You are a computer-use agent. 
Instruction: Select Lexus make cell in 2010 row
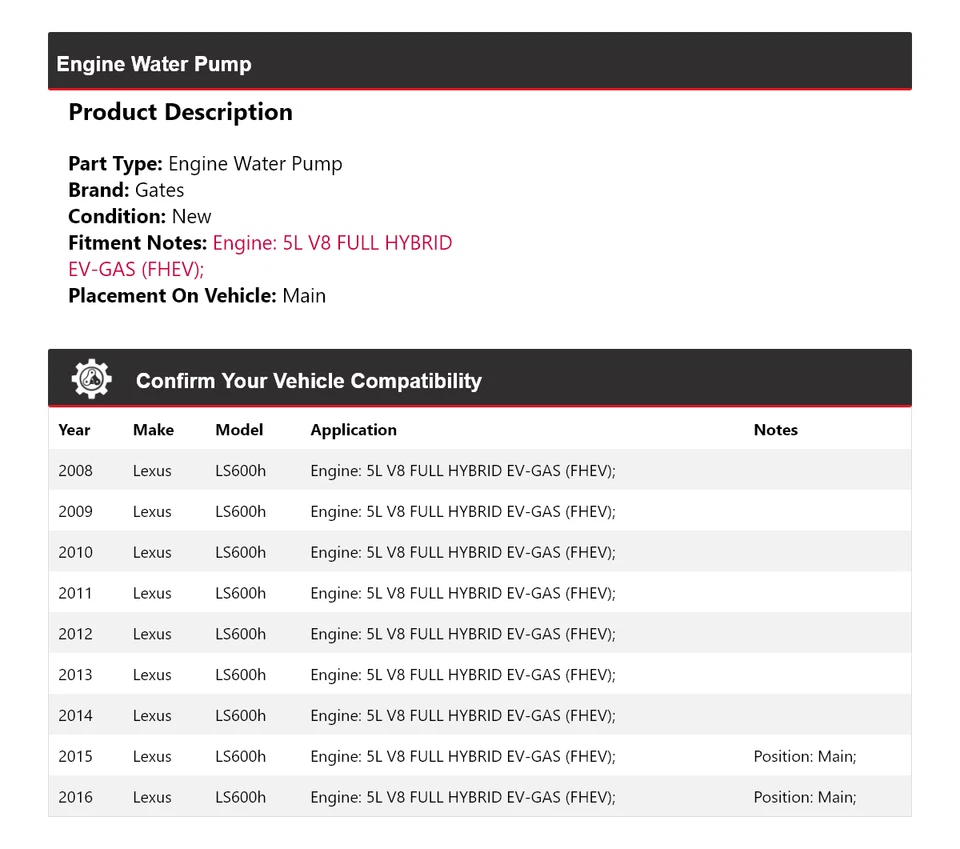[152, 552]
